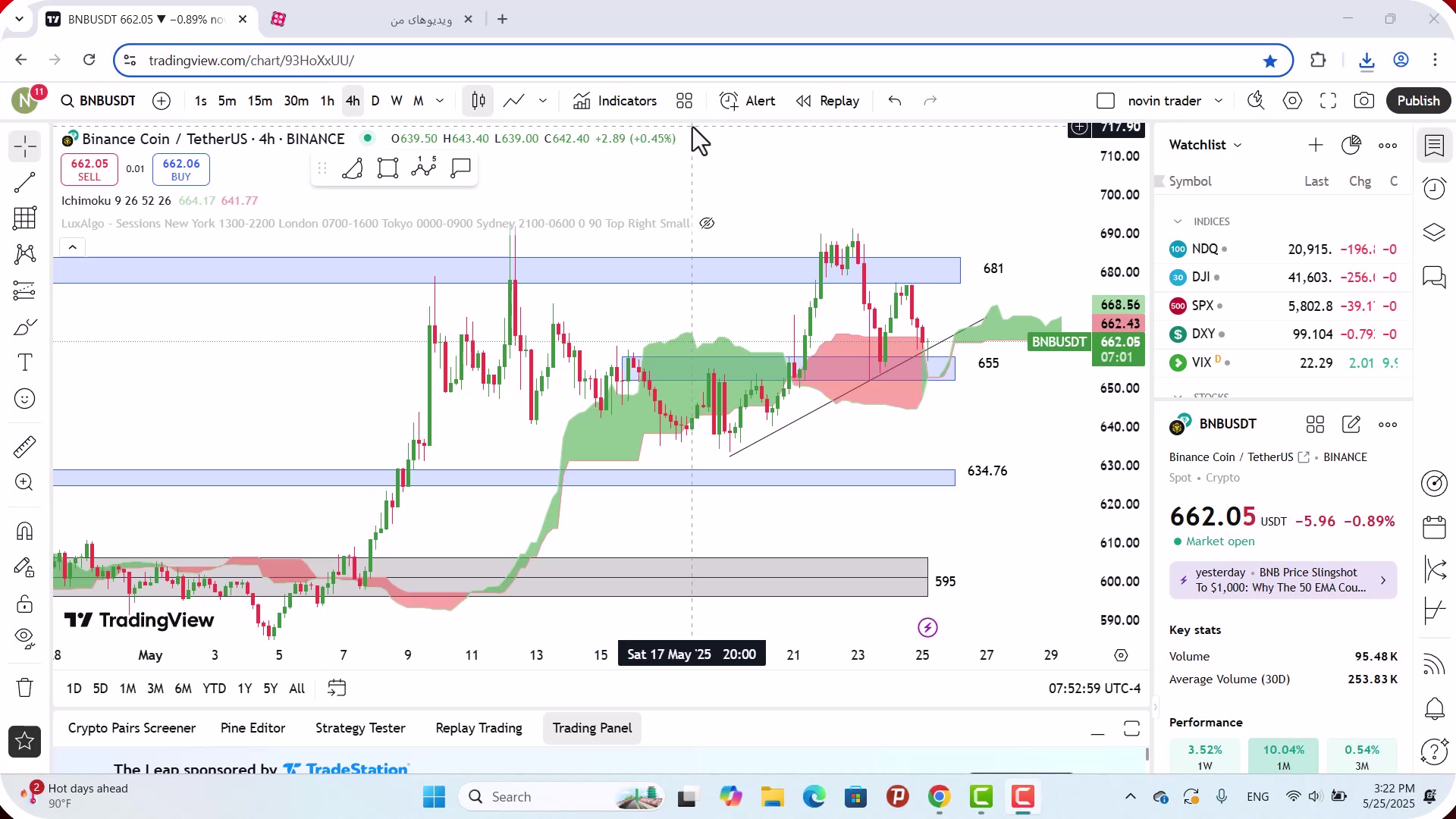Switch to the Trading Panel tab
The width and height of the screenshot is (1456, 819).
592,728
